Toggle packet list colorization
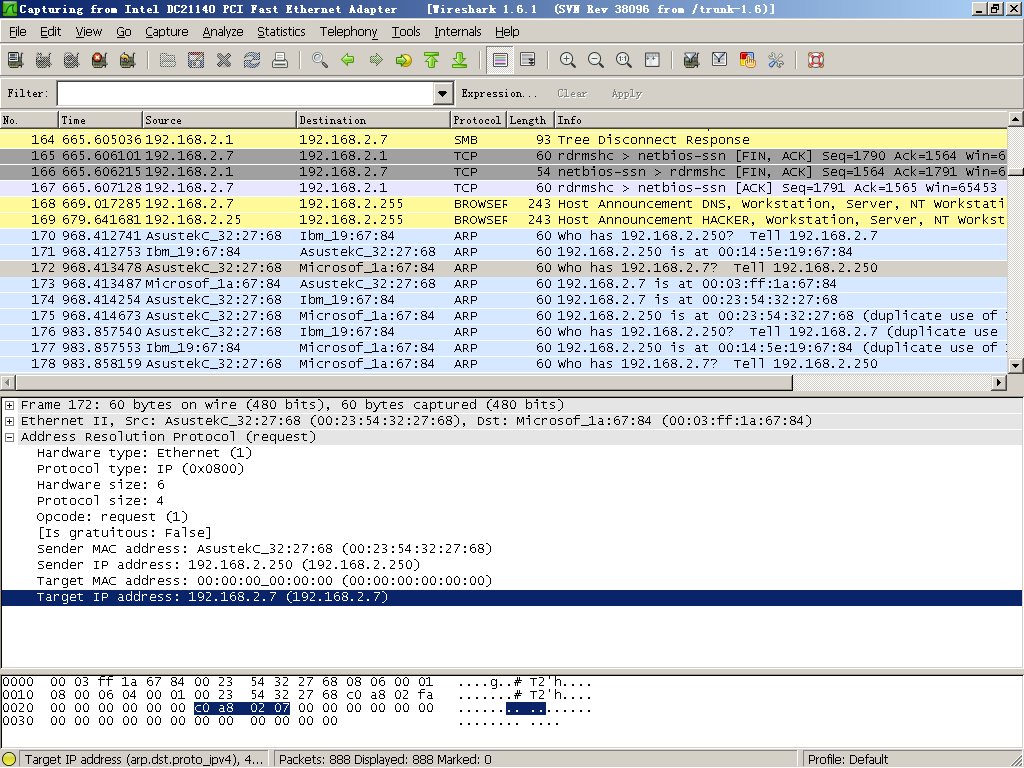Image resolution: width=1024 pixels, height=768 pixels. tap(501, 60)
